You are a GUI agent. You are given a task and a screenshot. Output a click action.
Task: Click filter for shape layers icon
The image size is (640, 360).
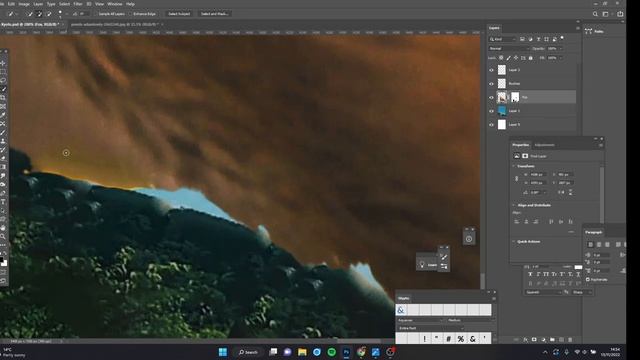point(546,39)
